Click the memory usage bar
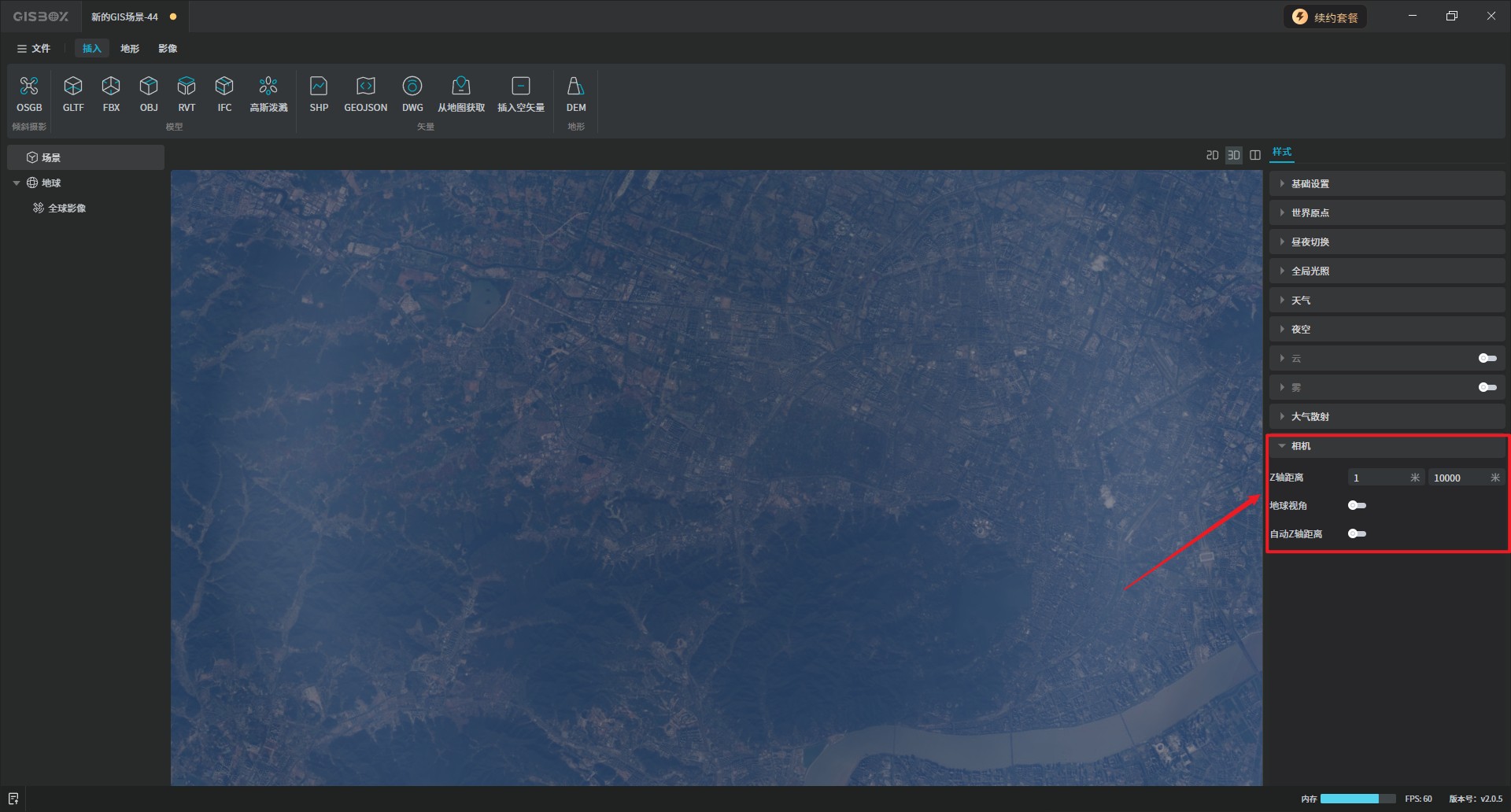 click(1357, 799)
